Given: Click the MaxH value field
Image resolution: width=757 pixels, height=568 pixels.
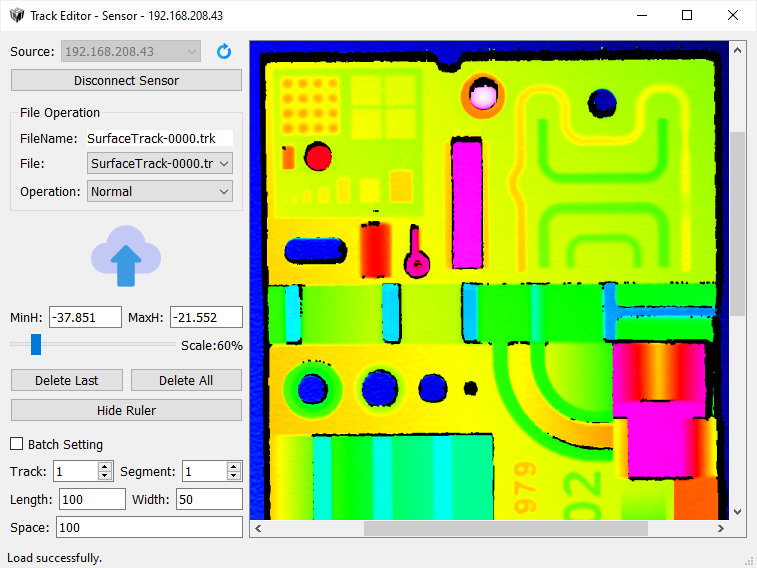Looking at the screenshot, I should pyautogui.click(x=206, y=317).
